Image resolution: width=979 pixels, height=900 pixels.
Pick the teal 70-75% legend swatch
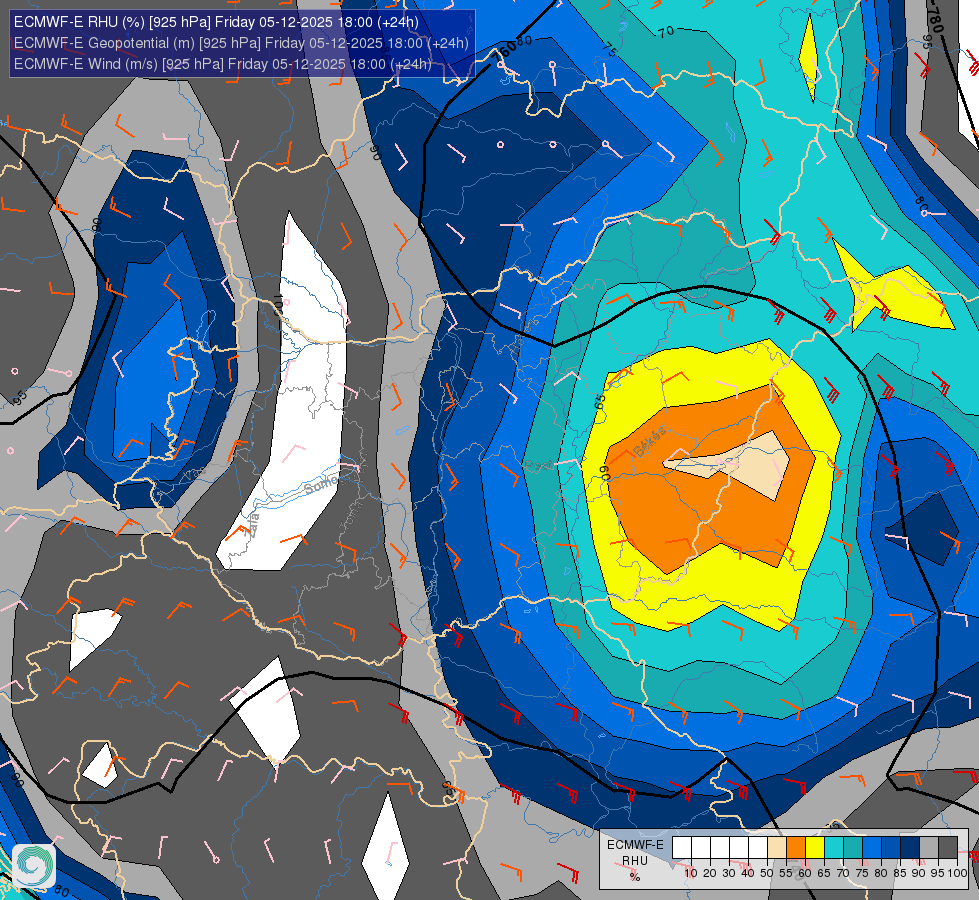[x=853, y=848]
